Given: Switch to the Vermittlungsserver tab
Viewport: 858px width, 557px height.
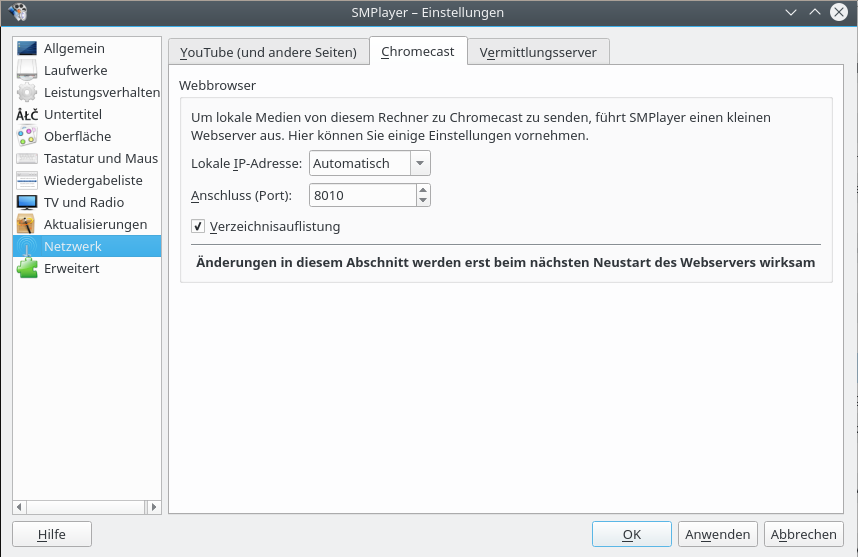Looking at the screenshot, I should (538, 52).
